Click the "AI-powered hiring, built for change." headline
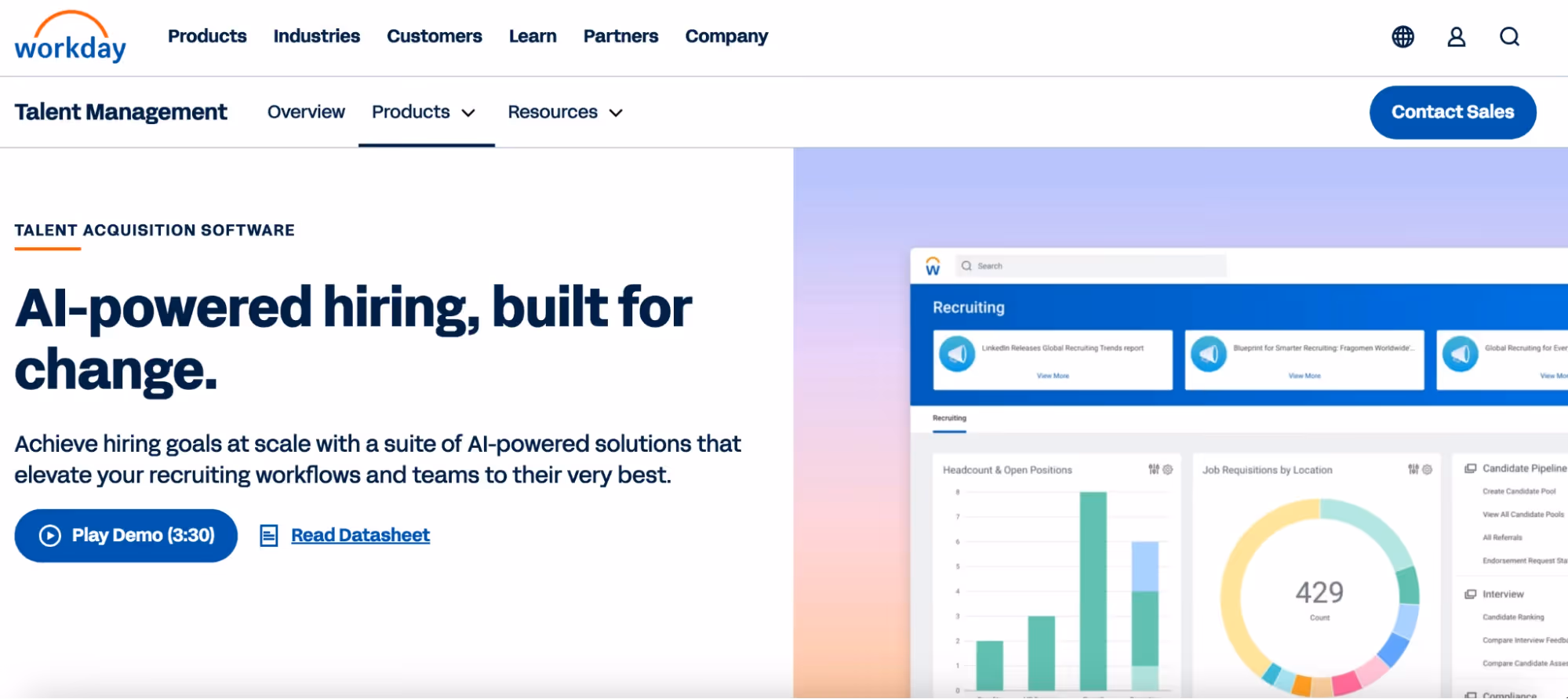The height and width of the screenshot is (699, 1568). tap(353, 338)
